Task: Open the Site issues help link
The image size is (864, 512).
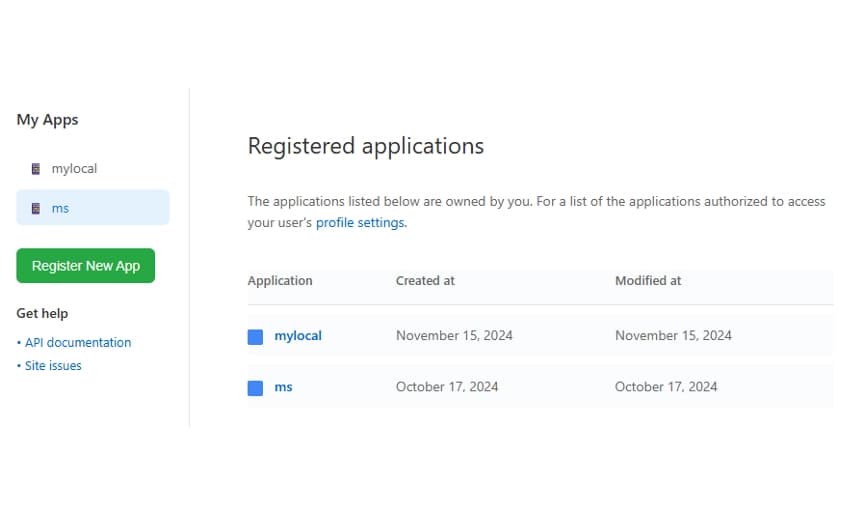Action: click(x=53, y=366)
